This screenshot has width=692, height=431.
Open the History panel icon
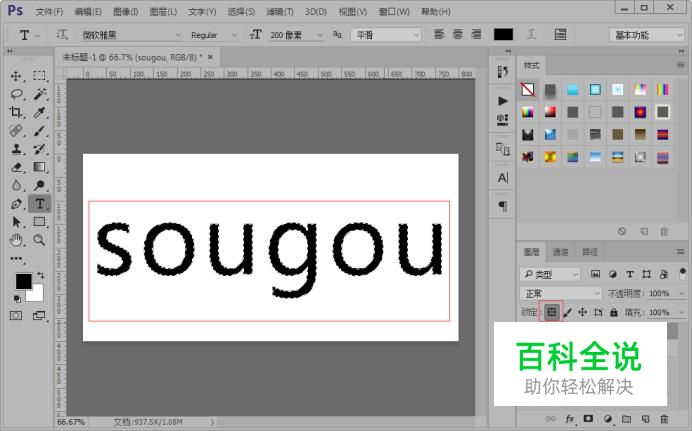tap(502, 71)
